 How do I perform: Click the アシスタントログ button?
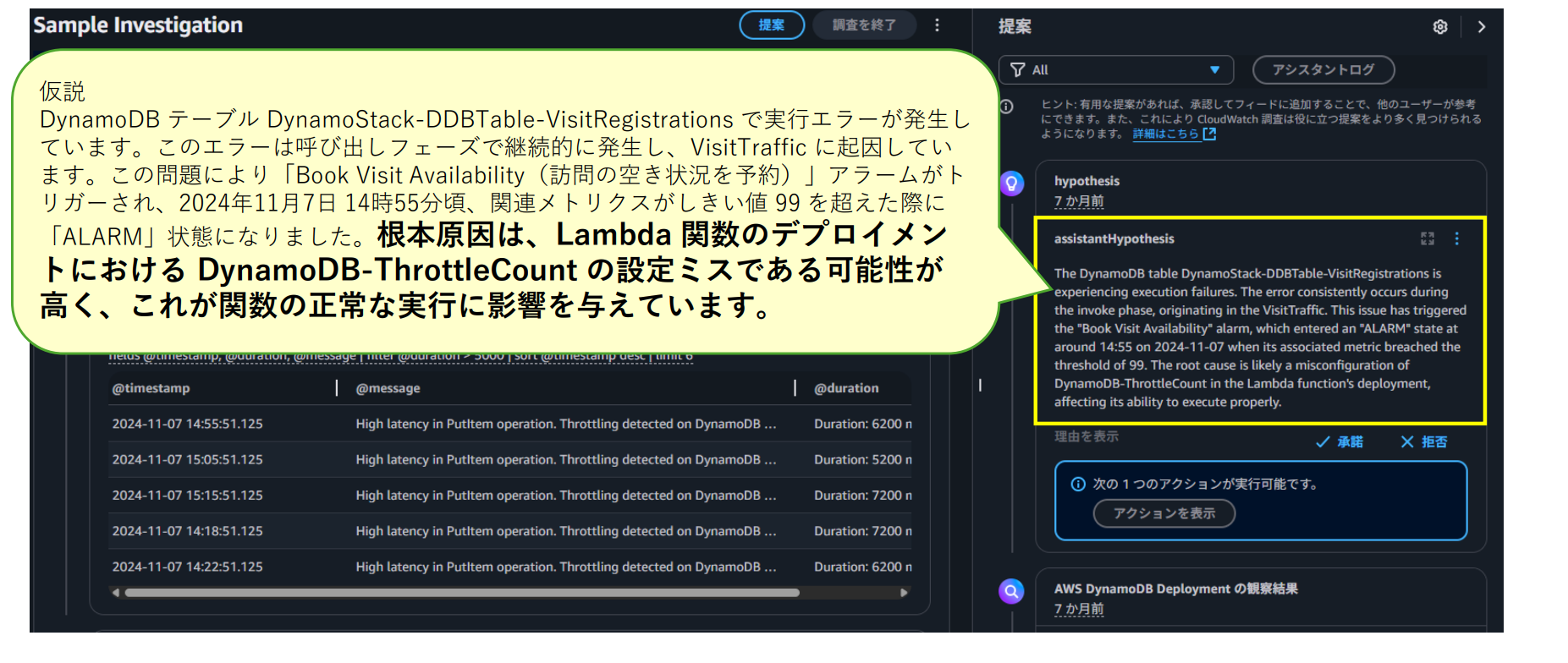pos(1323,70)
